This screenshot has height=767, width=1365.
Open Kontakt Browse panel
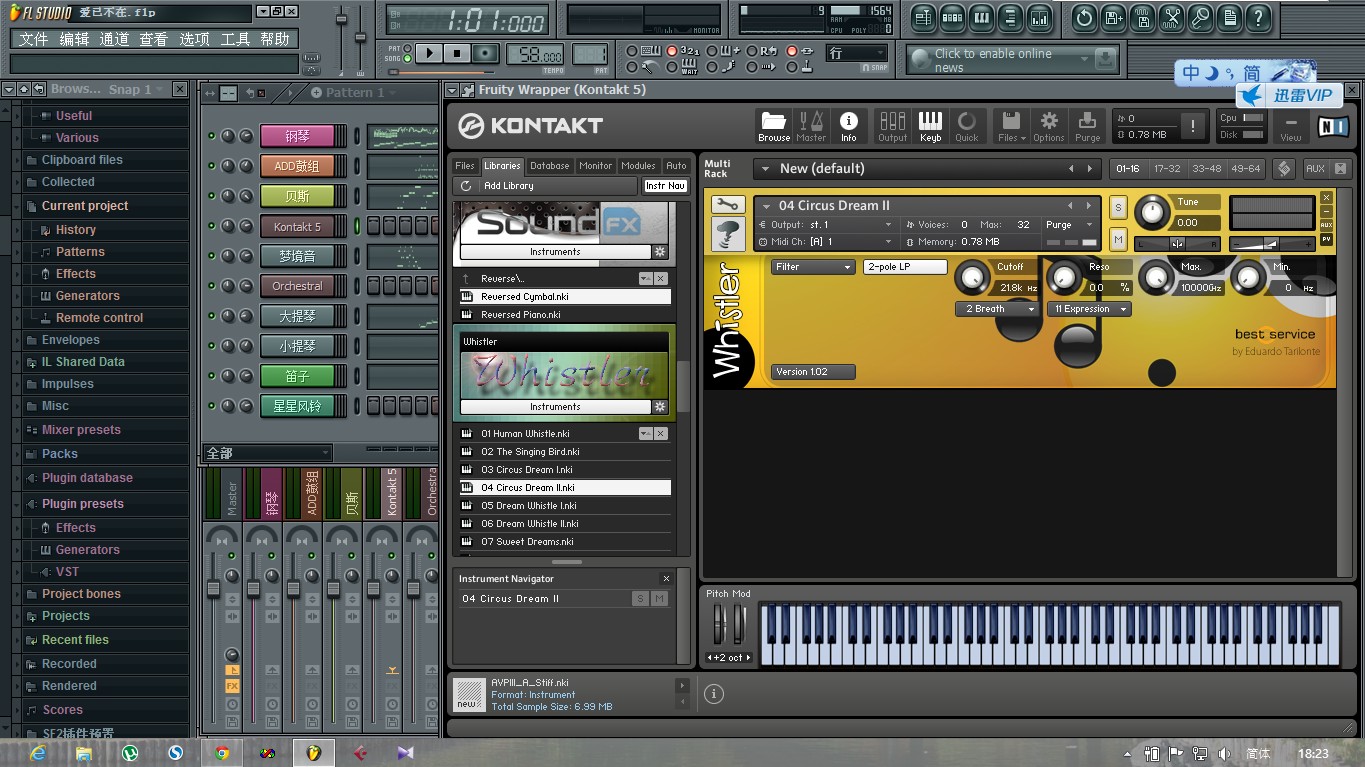(773, 126)
